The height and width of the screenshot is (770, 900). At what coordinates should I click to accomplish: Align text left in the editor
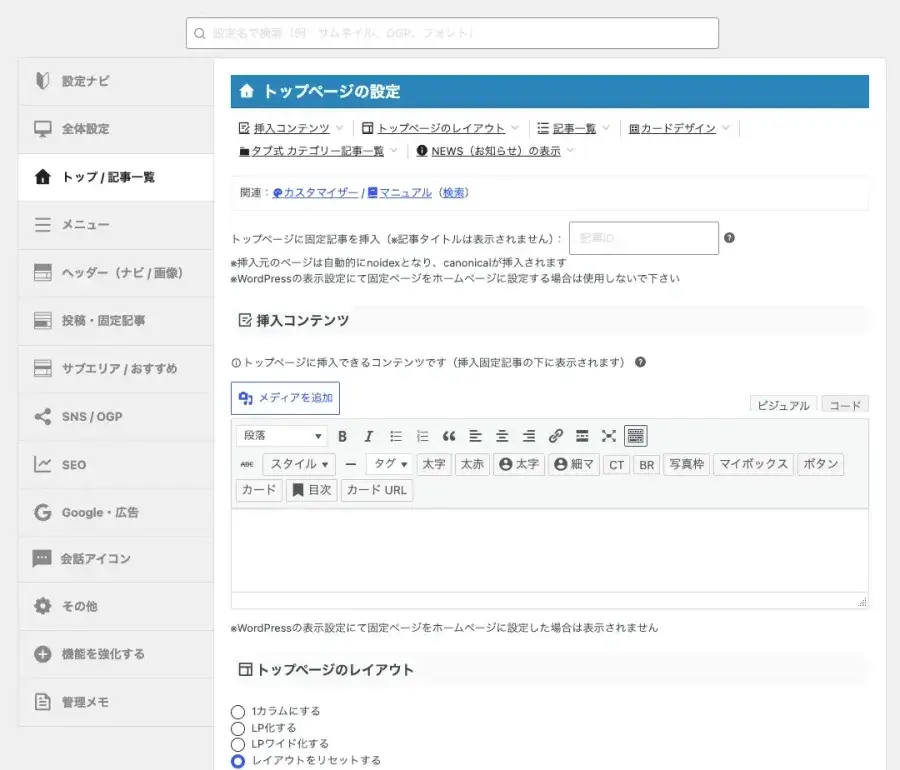tap(475, 437)
